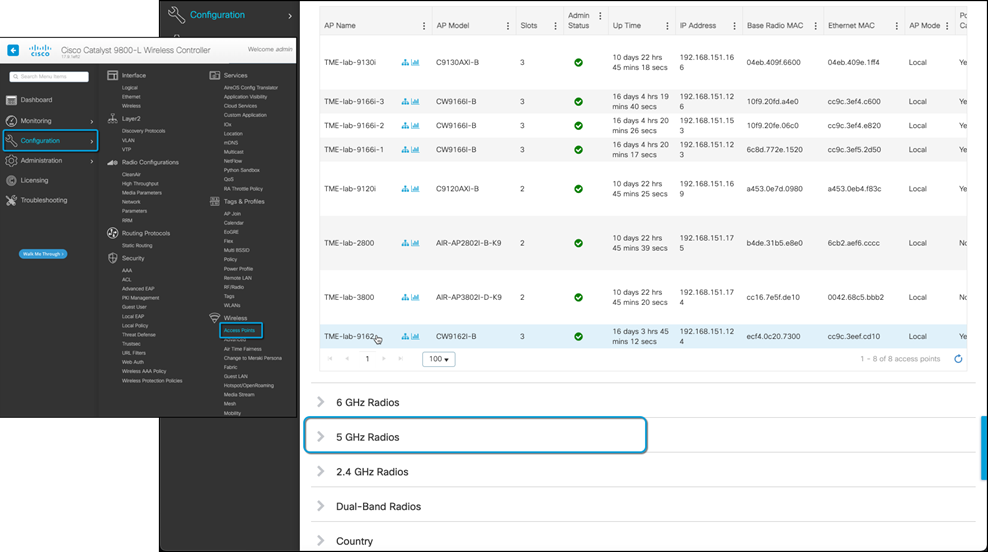
Task: Click the blue vertical scrollbar on right edge
Action: click(984, 449)
